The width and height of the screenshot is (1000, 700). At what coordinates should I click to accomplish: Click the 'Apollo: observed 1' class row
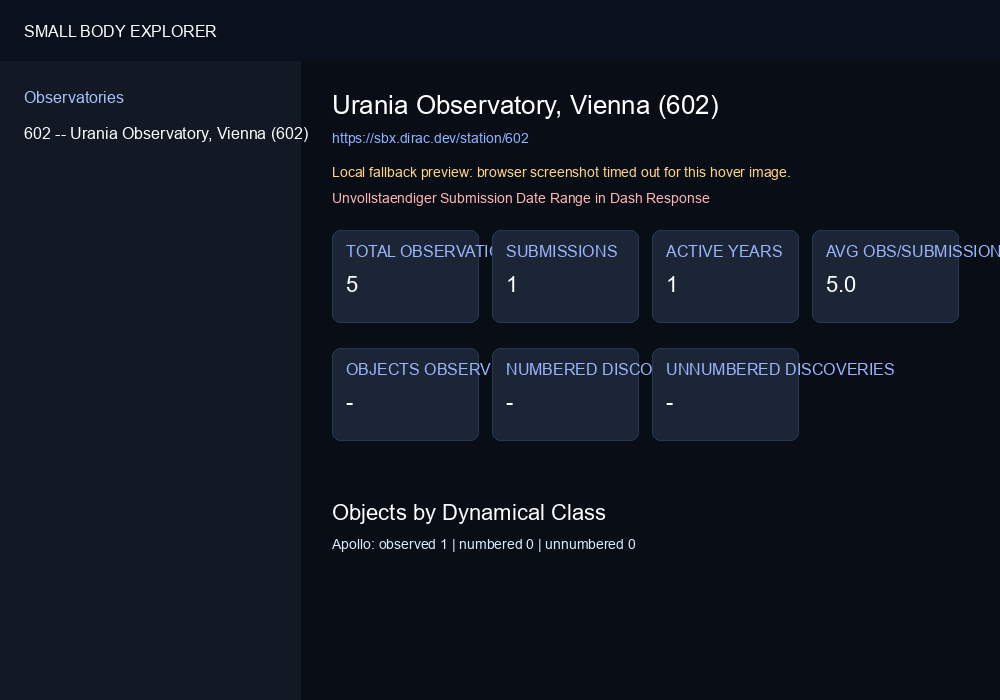483,544
